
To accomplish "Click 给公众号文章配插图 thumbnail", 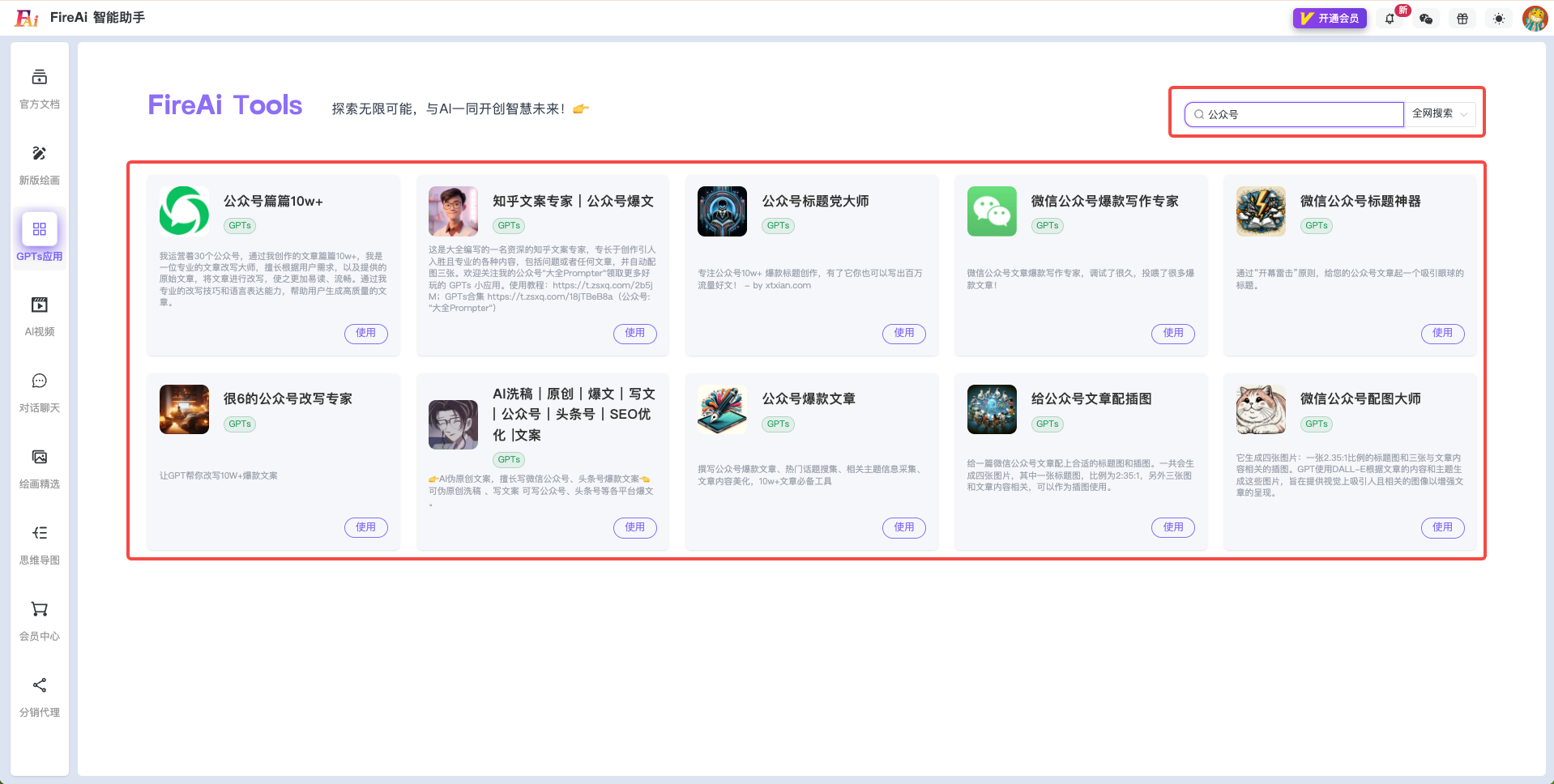I will click(992, 409).
